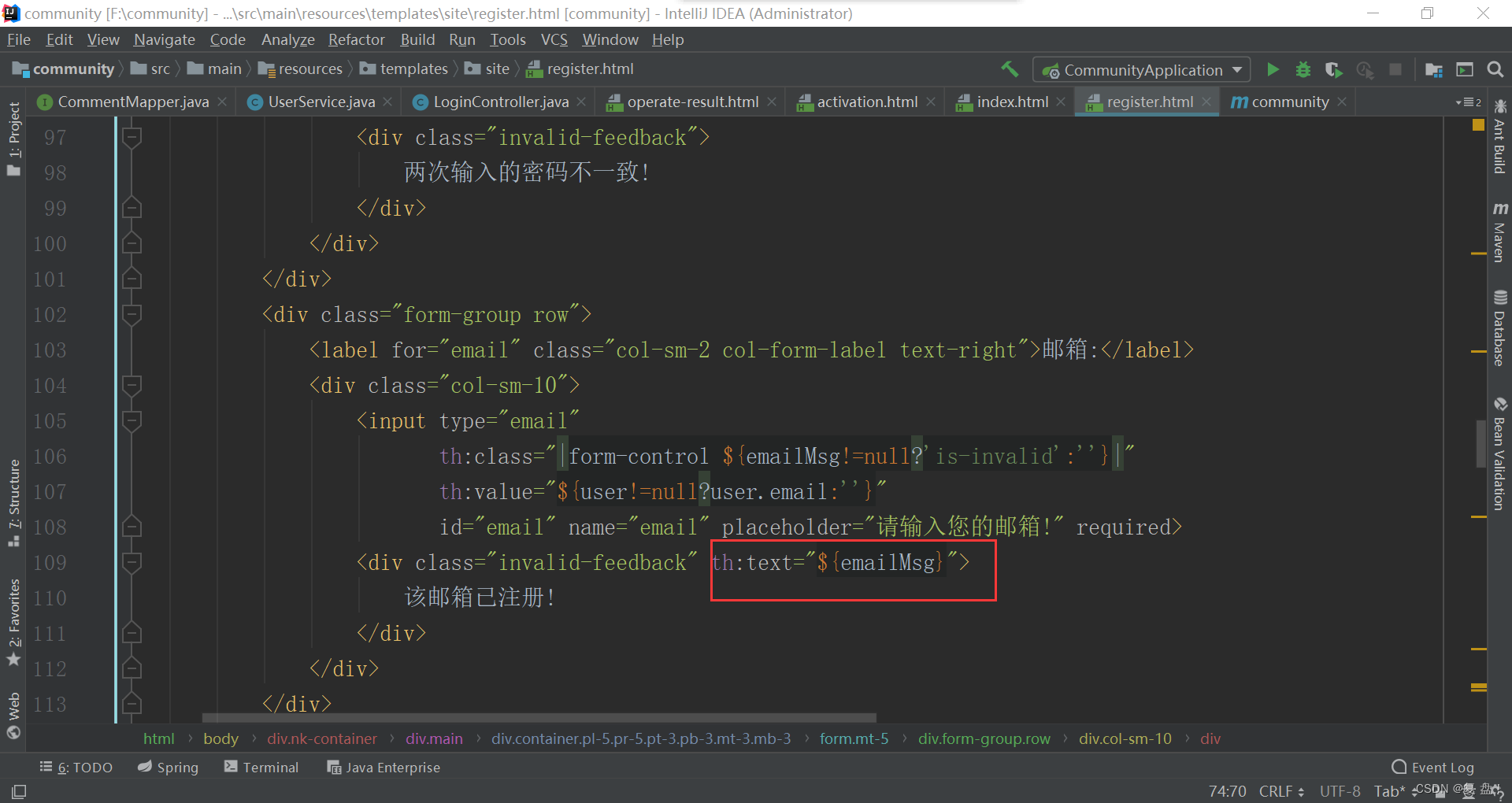Screen dimensions: 1512x803
Task: Open Project Structure icon in toolbar
Action: (1433, 69)
